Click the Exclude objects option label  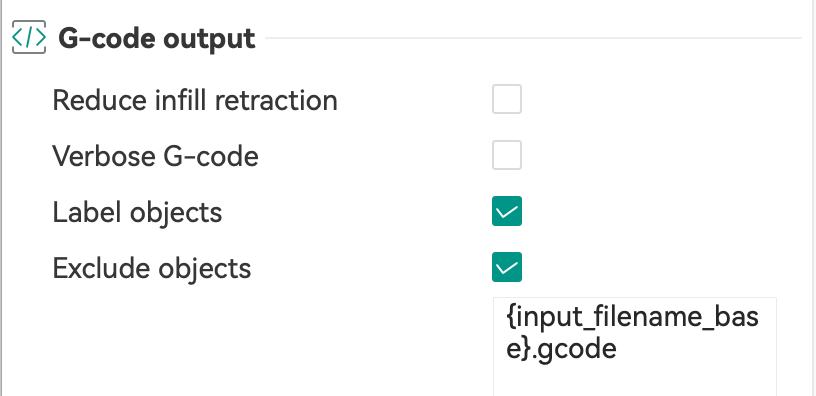point(152,269)
